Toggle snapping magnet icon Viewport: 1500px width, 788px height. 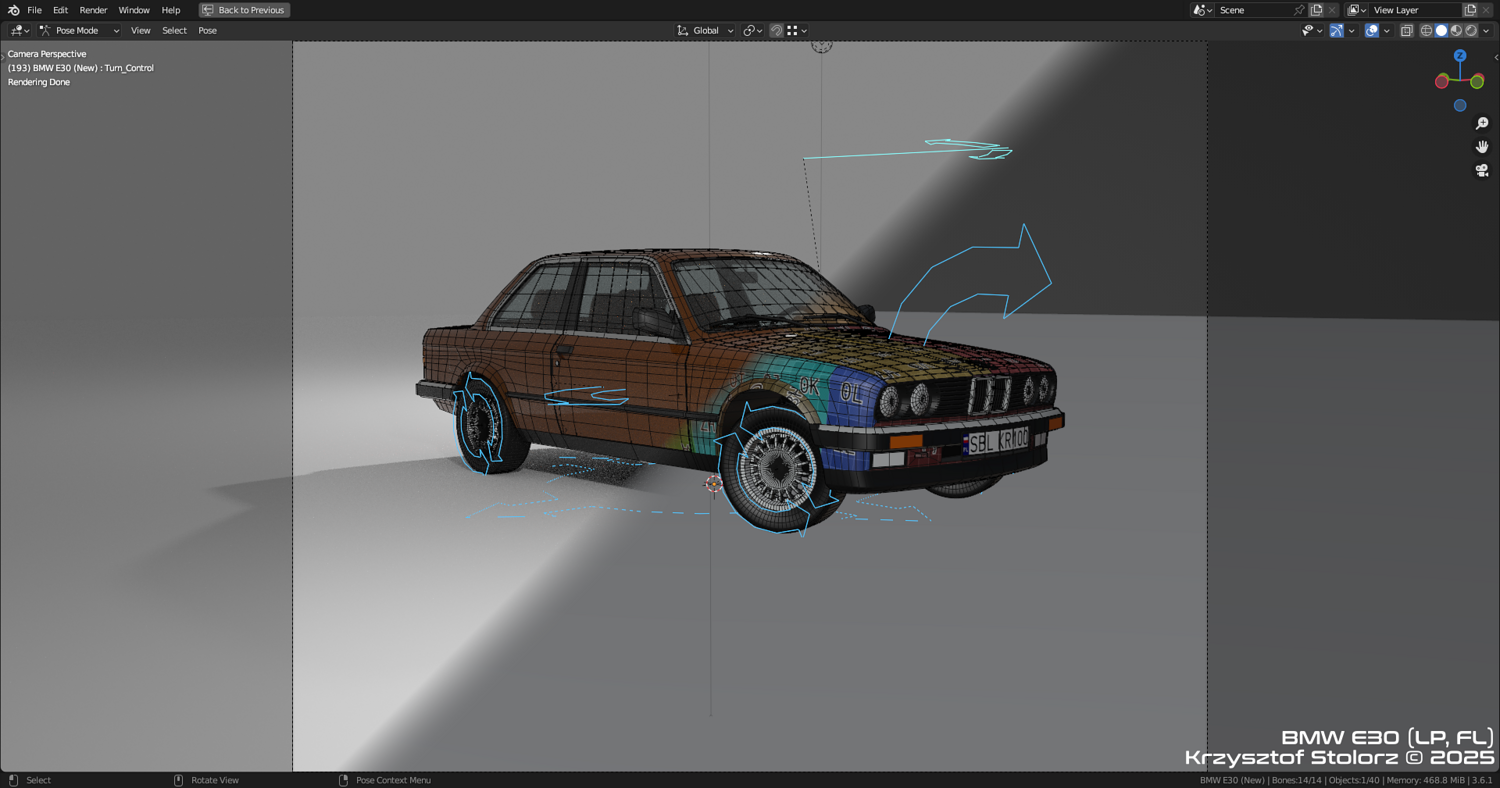click(x=776, y=31)
